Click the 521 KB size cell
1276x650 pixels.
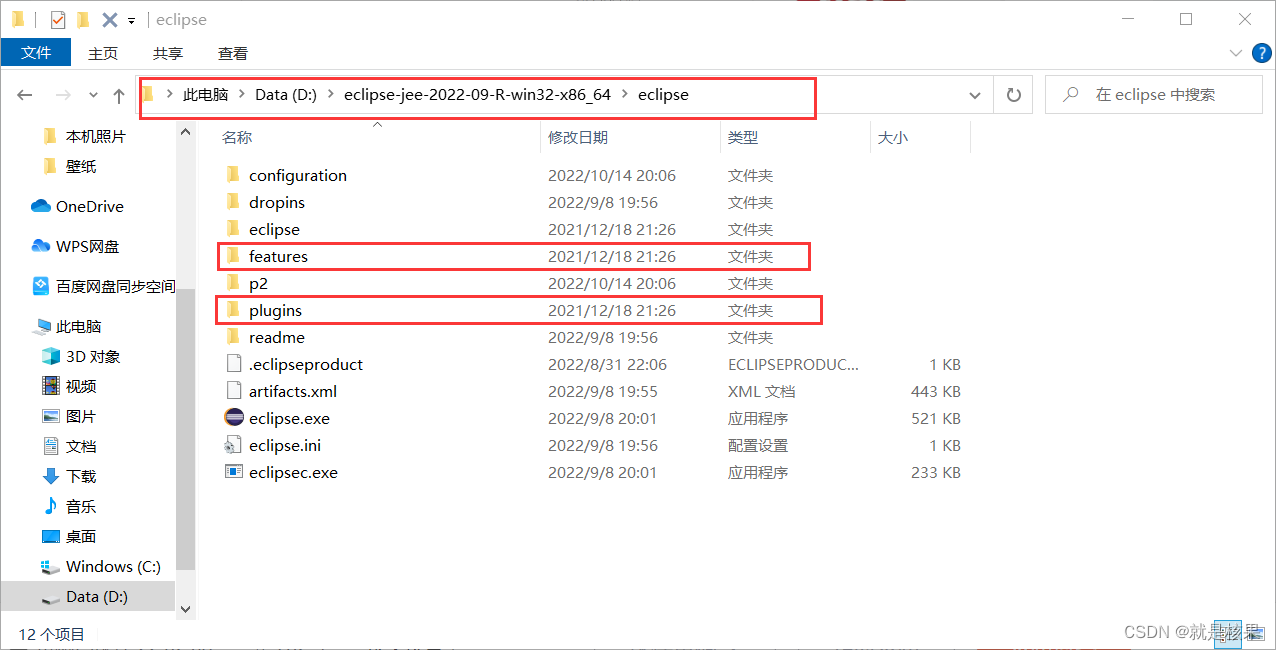point(936,418)
